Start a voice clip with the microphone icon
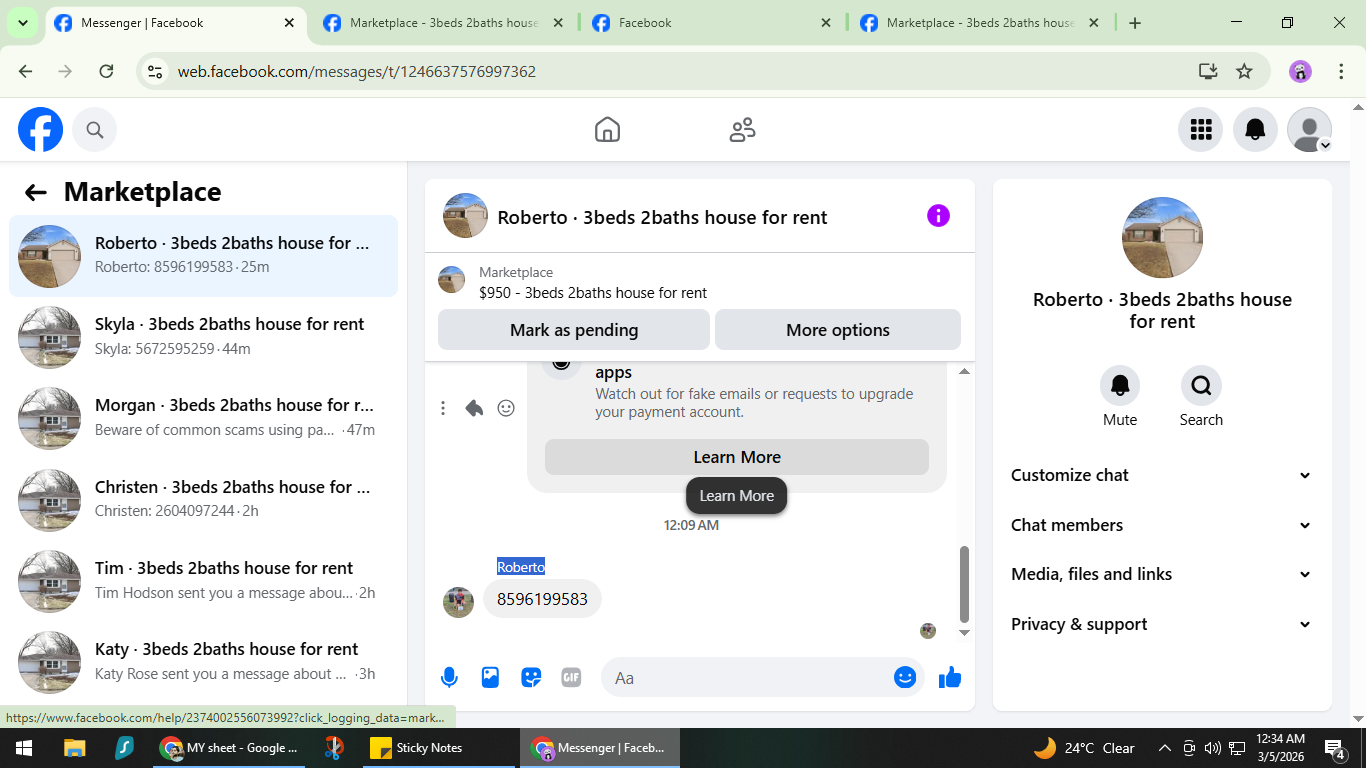The width and height of the screenshot is (1366, 768). pos(449,677)
